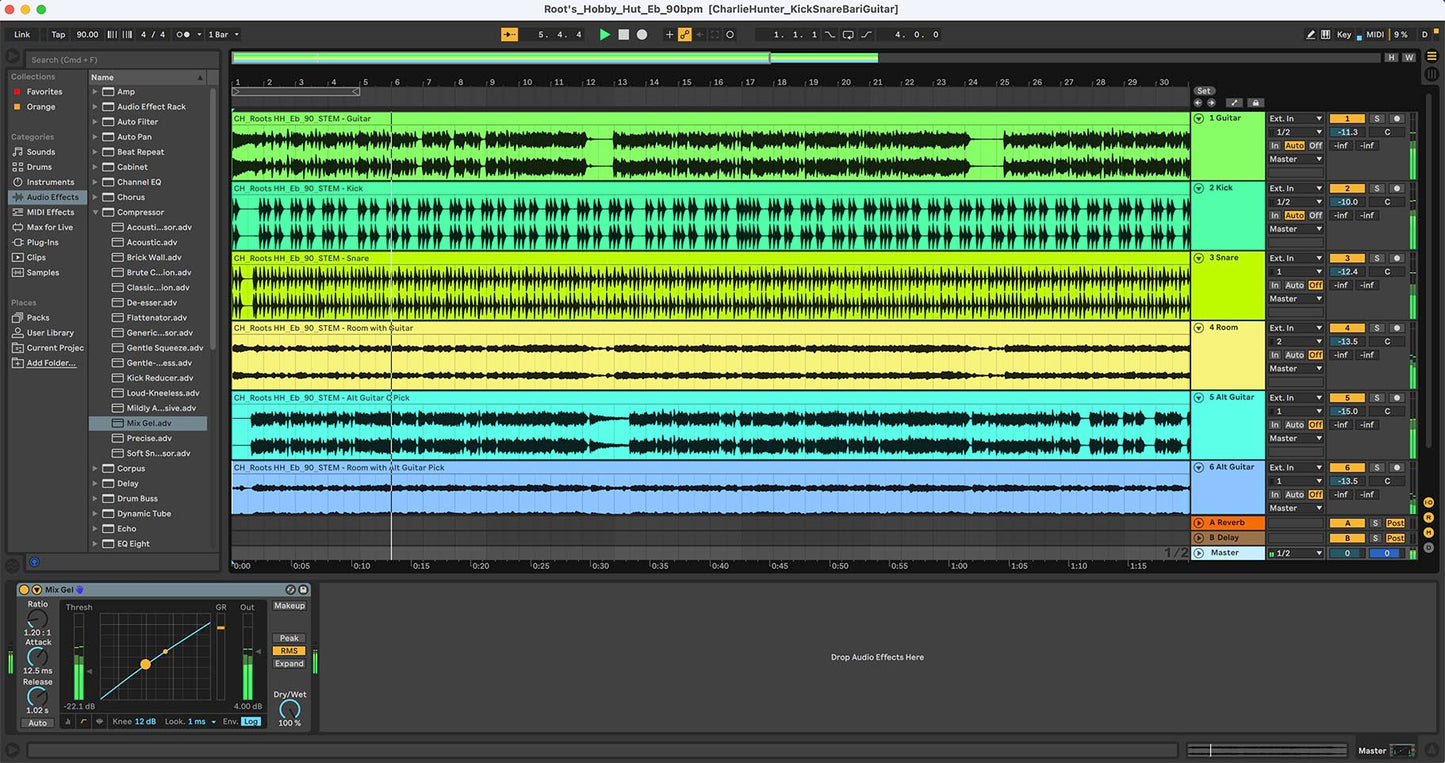Unfold the Delay folder in browser
1445x763 pixels.
[96, 484]
